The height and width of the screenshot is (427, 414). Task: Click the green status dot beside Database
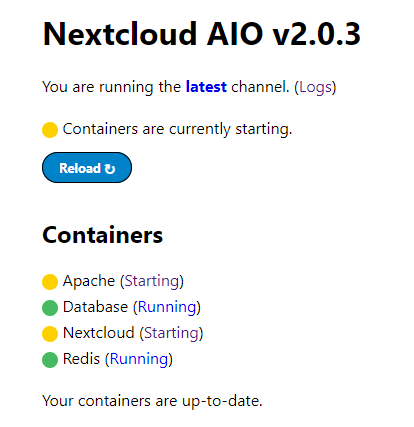coord(50,308)
